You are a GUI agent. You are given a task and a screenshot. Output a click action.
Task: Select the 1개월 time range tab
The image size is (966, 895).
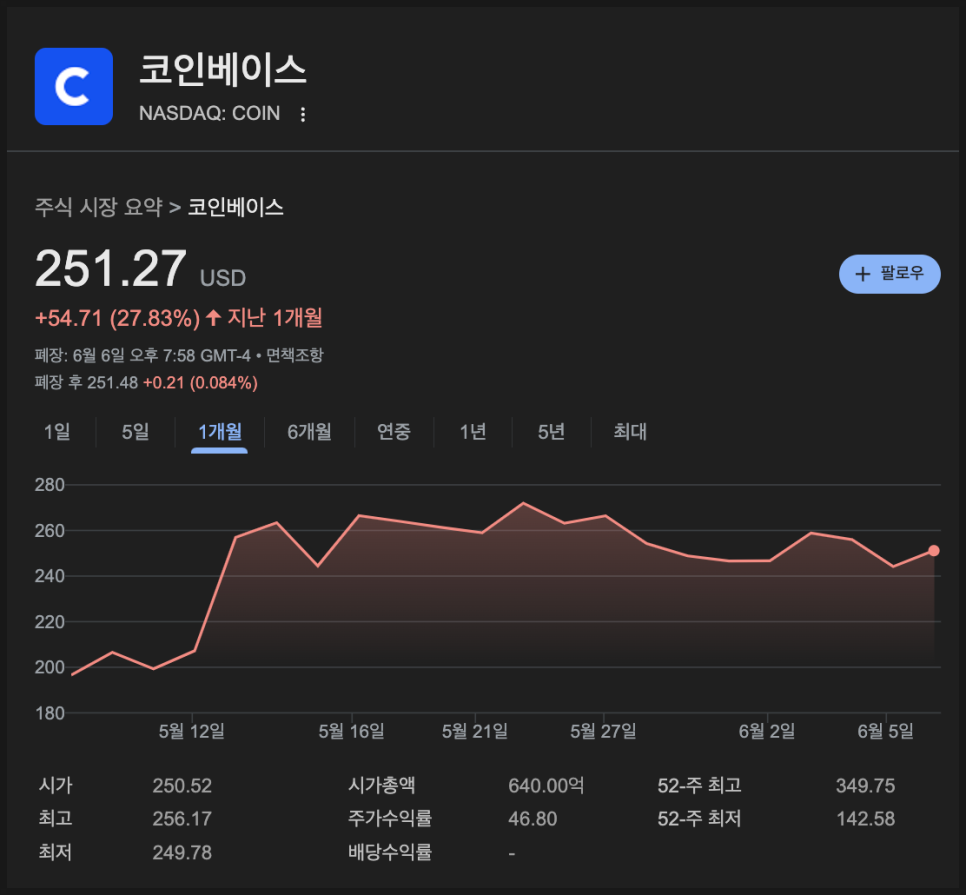(219, 432)
